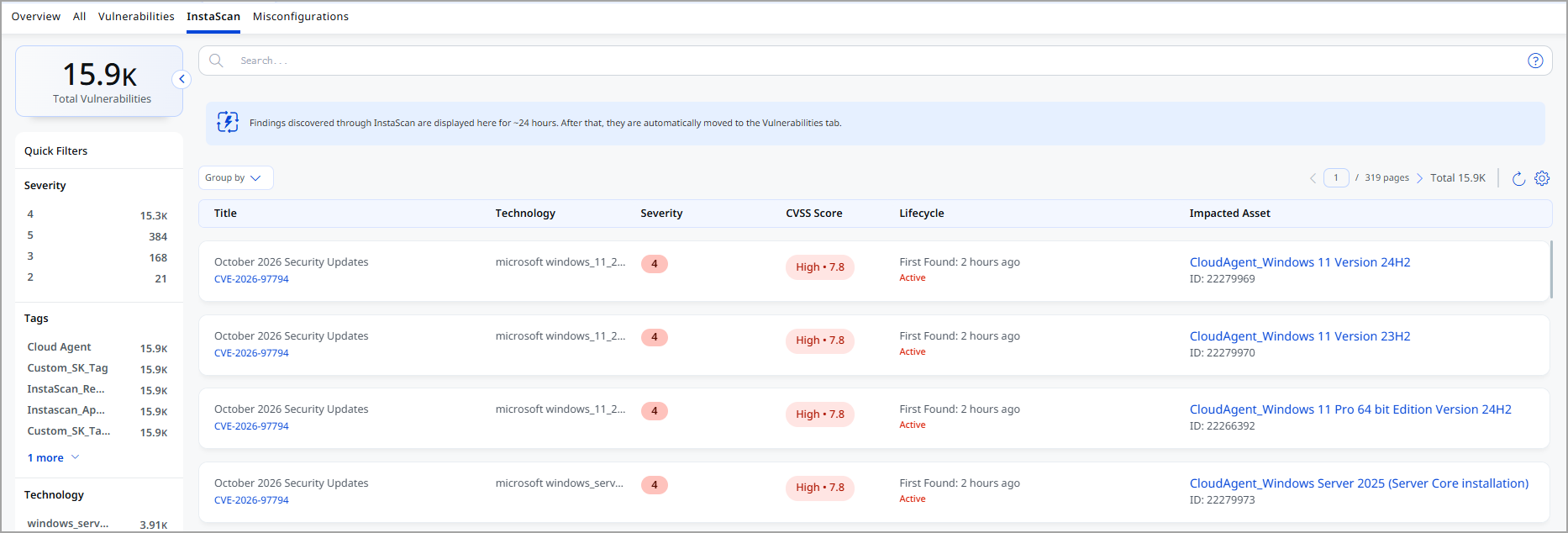Click High 7.8 score in Windows 11 23H2 row
This screenshot has width=1568, height=533.
[x=820, y=340]
